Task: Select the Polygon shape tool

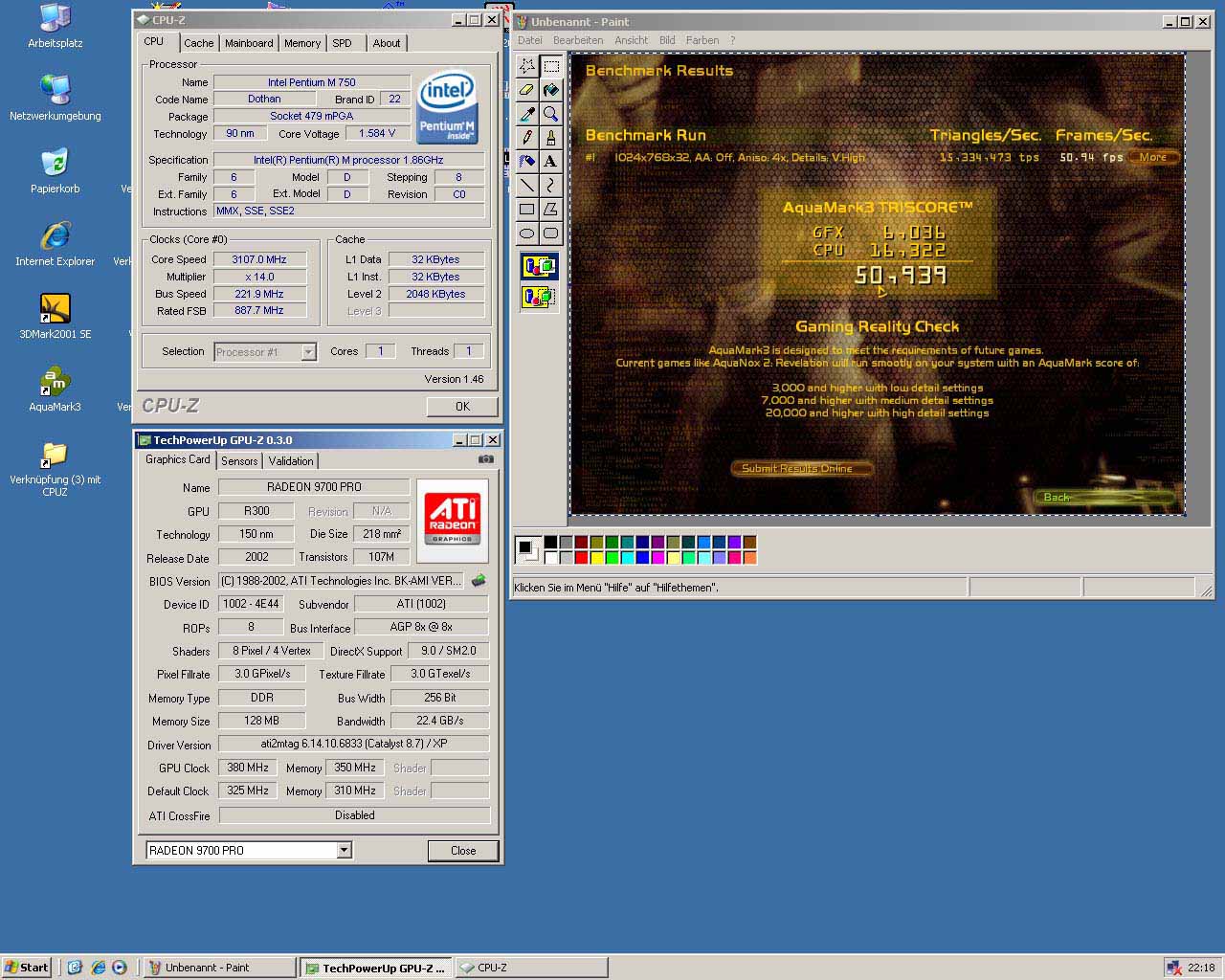Action: pos(551,210)
